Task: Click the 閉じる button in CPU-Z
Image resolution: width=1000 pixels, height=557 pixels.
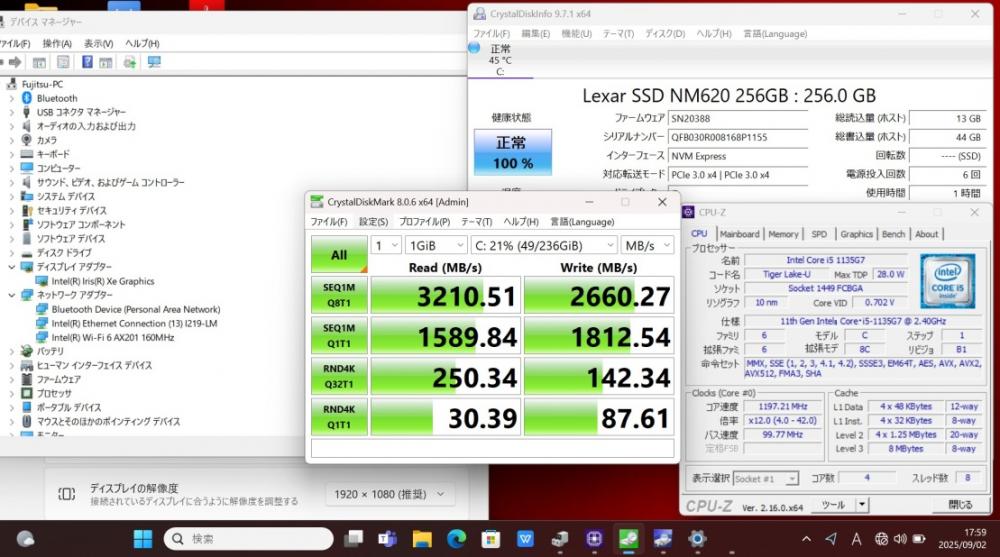Action: pyautogui.click(x=960, y=505)
